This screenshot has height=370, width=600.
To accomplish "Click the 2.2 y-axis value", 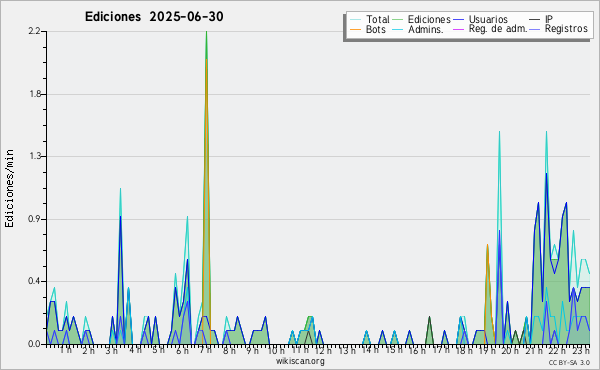I will point(34,31).
